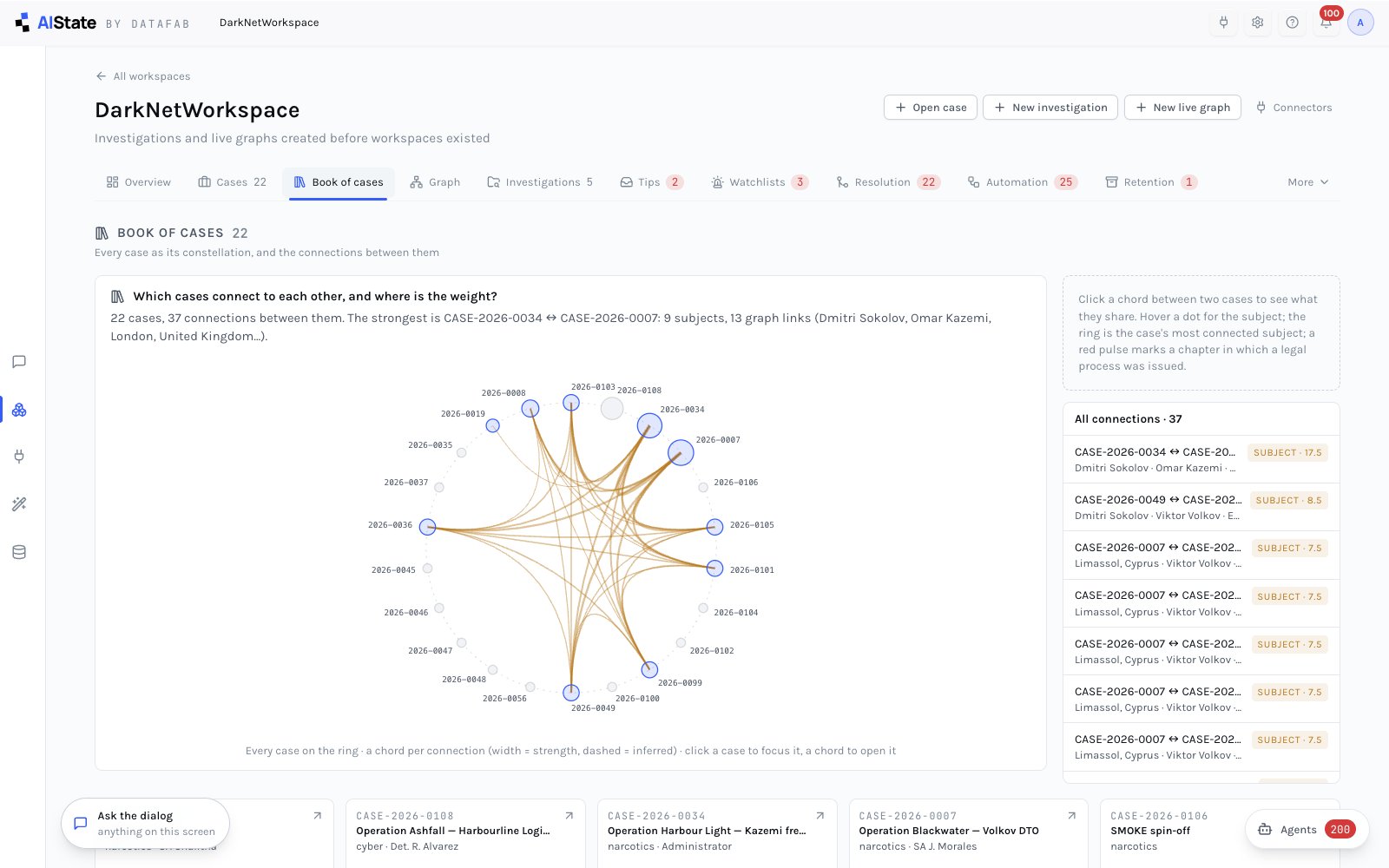Open the CASE-2026-0049 connection, subject 8.5
1389x868 pixels.
pyautogui.click(x=1201, y=507)
